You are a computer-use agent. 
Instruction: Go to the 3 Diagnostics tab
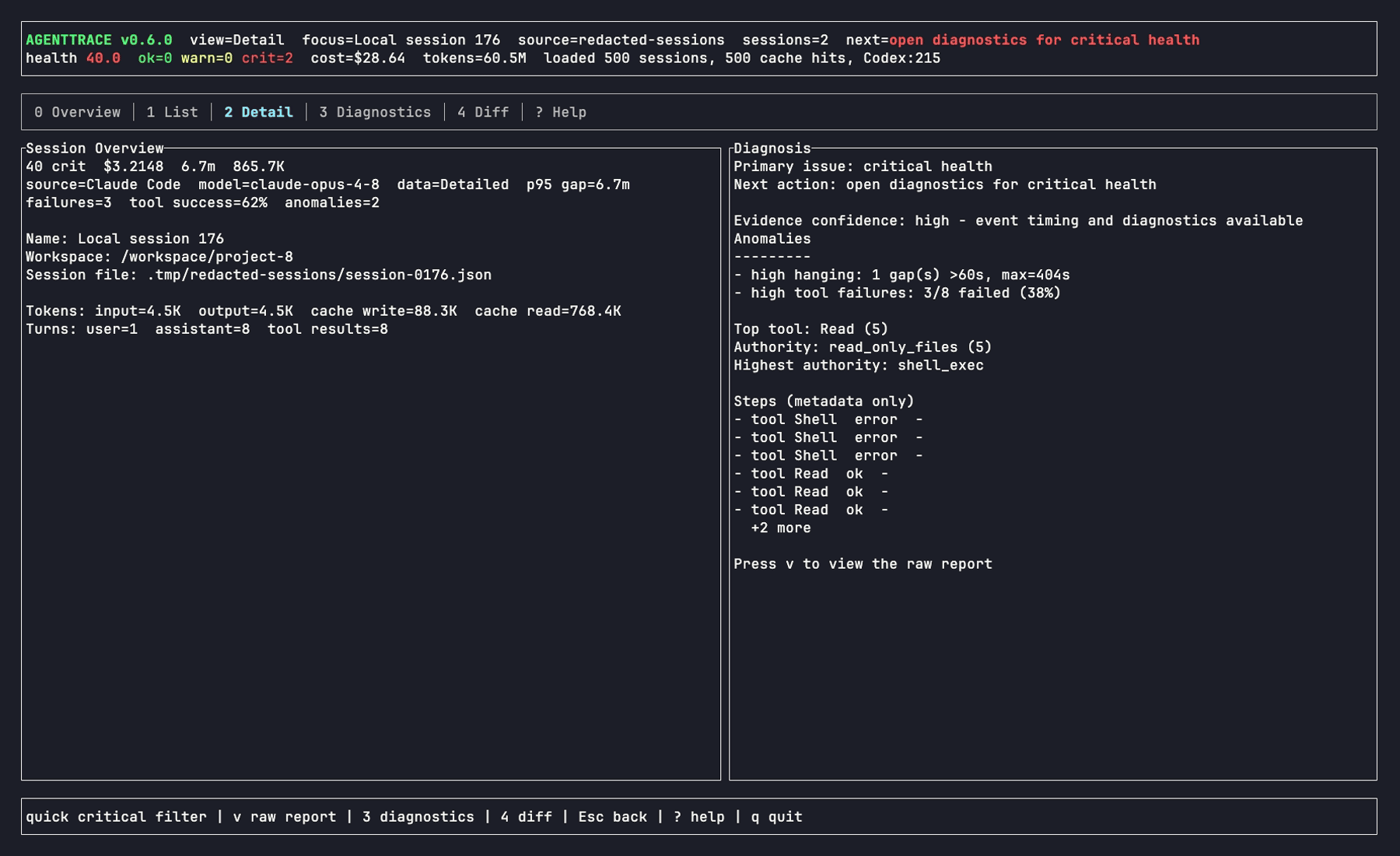pos(375,112)
